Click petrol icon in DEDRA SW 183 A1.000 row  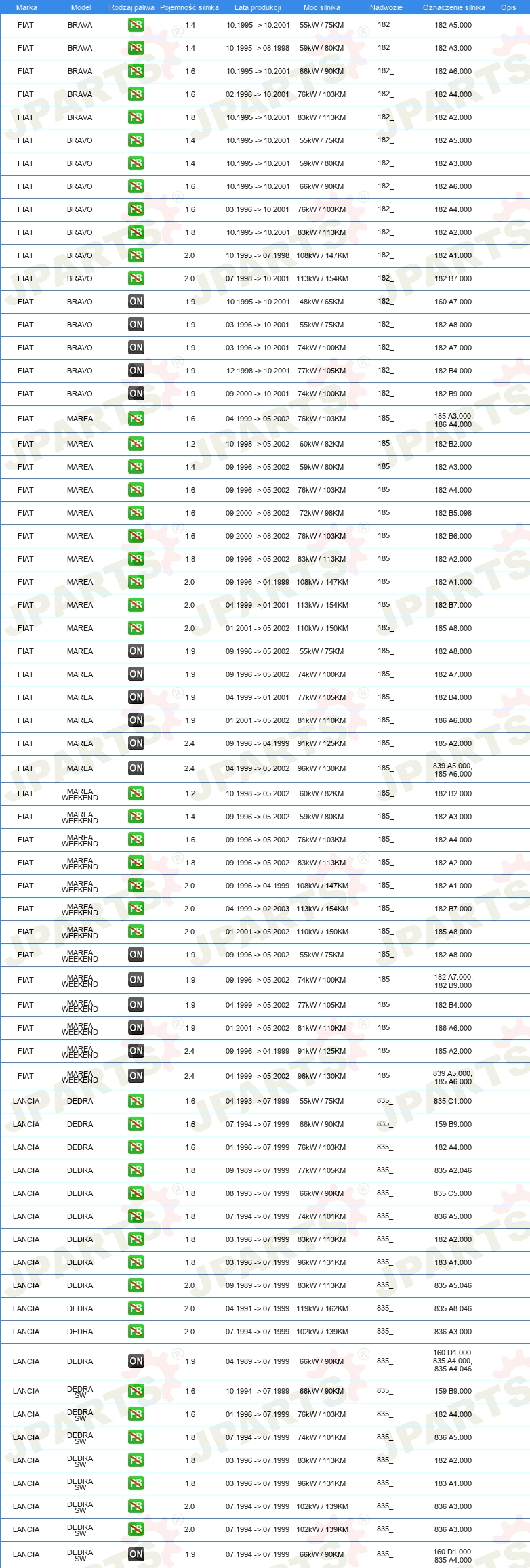click(136, 1483)
